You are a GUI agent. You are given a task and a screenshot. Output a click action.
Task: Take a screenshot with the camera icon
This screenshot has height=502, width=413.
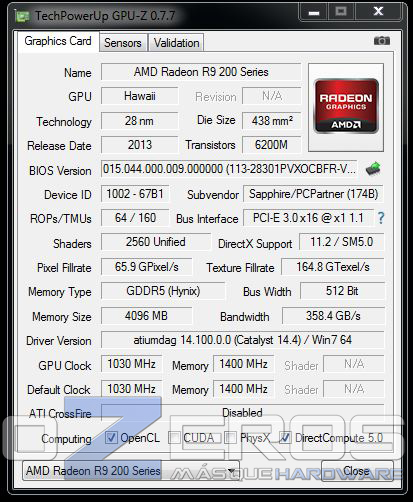(x=382, y=41)
